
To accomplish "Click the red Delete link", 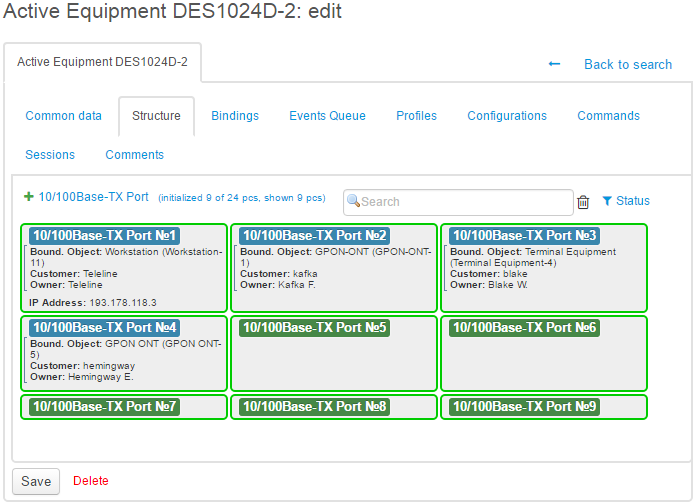I will 90,481.
